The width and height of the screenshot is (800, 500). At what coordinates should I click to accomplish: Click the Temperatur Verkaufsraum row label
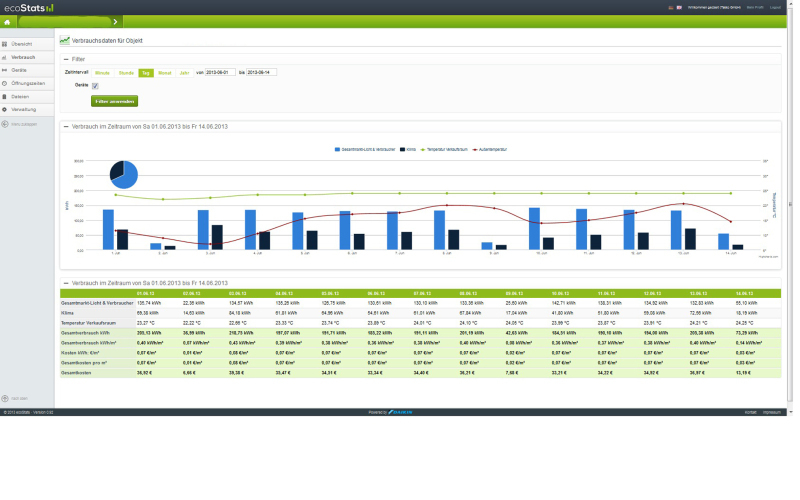coord(88,323)
